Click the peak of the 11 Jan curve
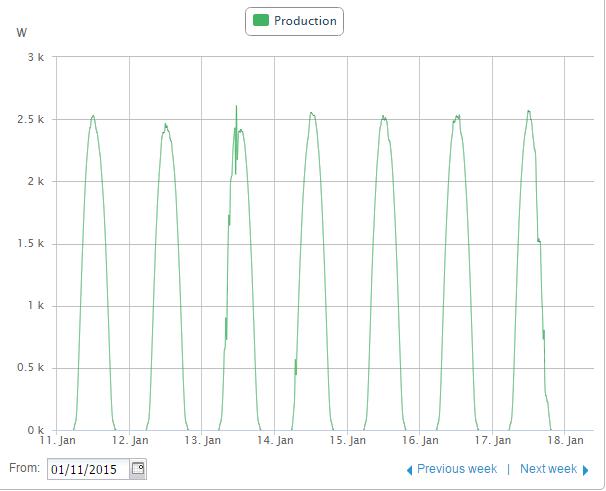Screen dimensions: 606x491 [93, 116]
